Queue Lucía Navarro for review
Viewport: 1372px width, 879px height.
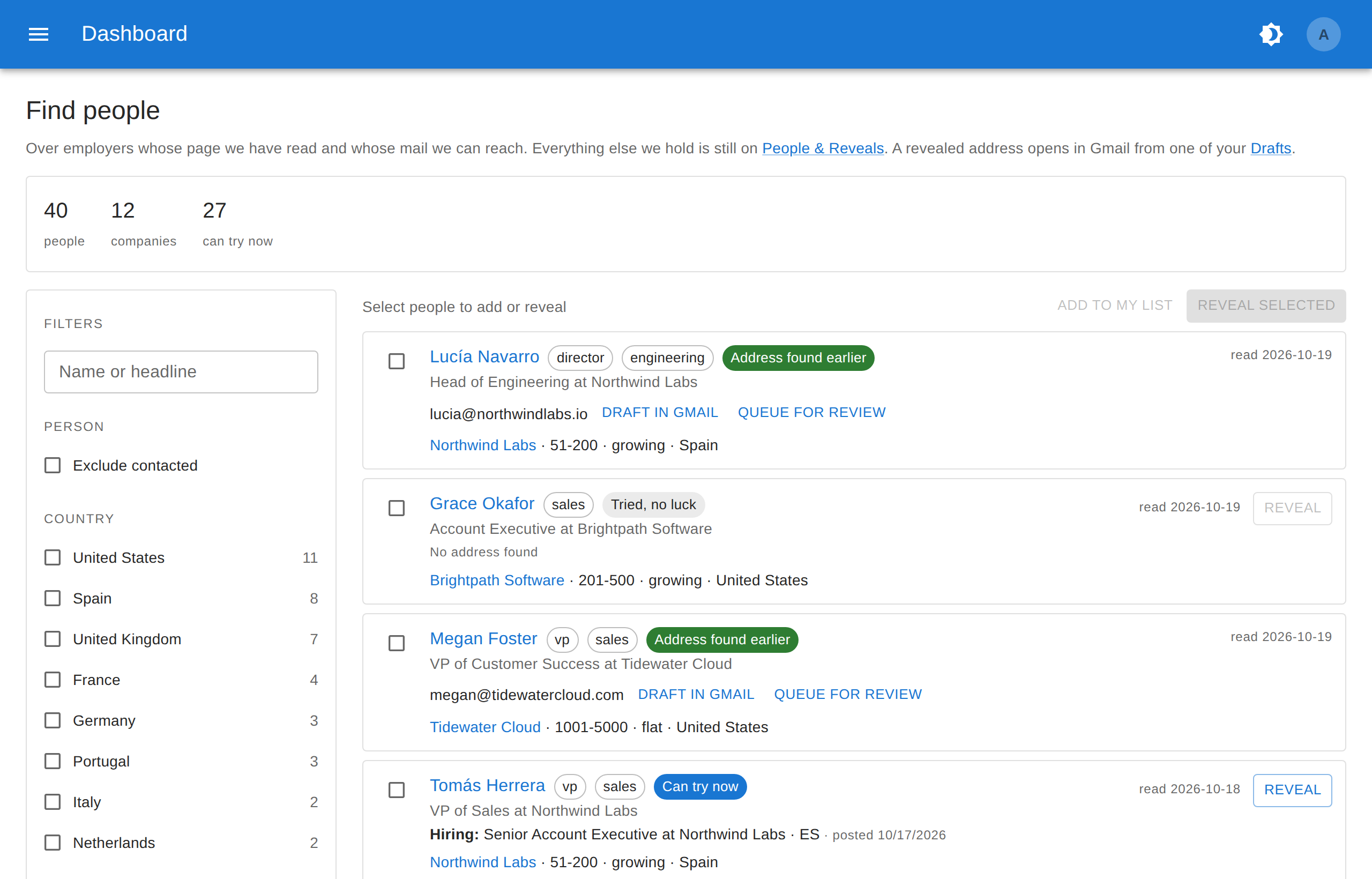(811, 412)
